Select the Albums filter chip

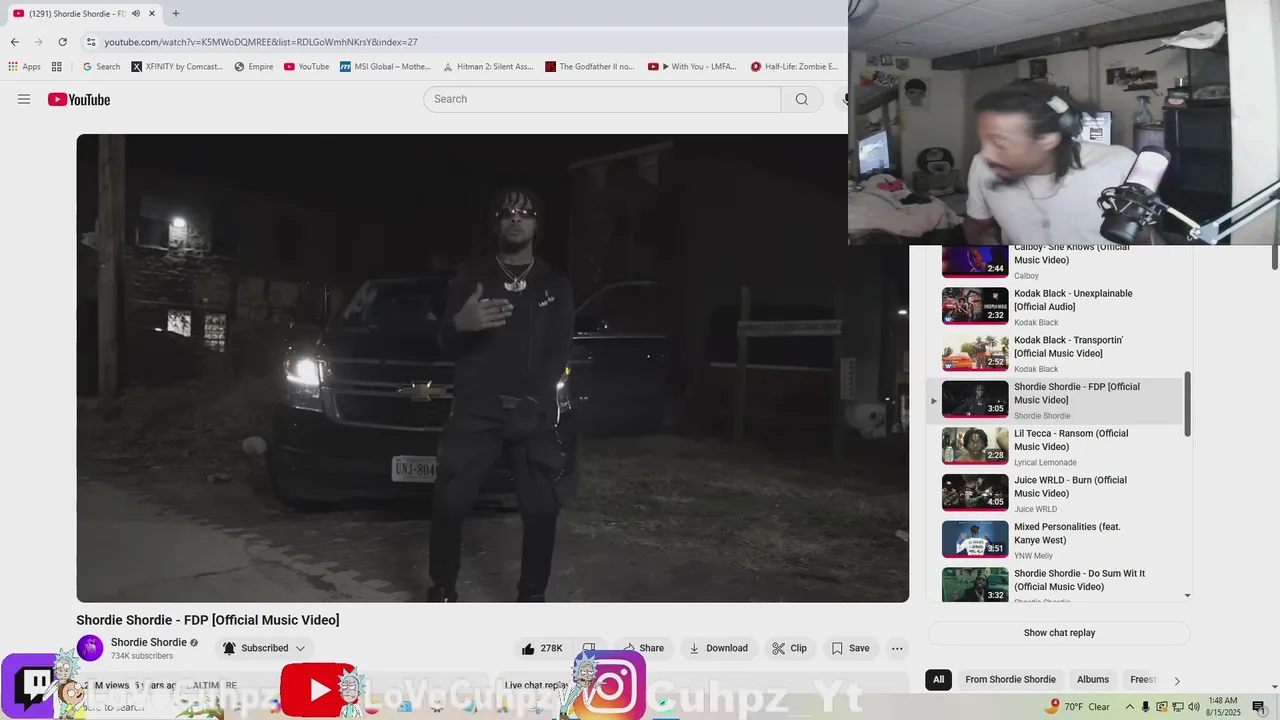click(1093, 680)
